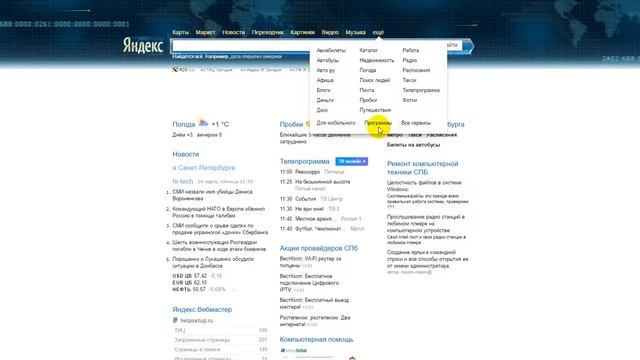Image resolution: width=640 pixels, height=360 pixels.
Task: Click the НЕФТЬ price row
Action: pos(199,289)
